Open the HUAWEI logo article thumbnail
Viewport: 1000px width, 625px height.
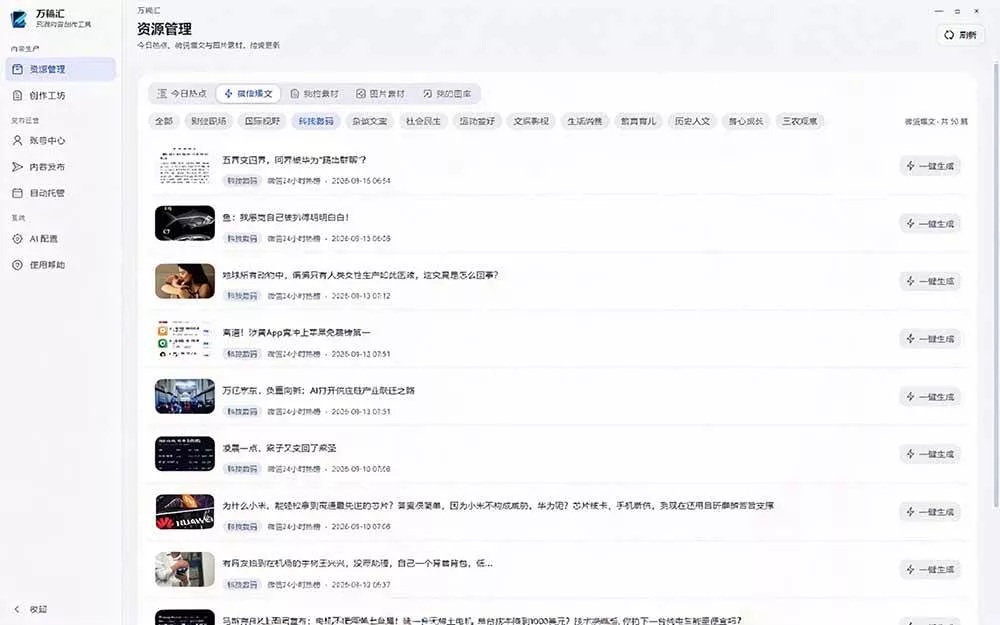point(185,511)
